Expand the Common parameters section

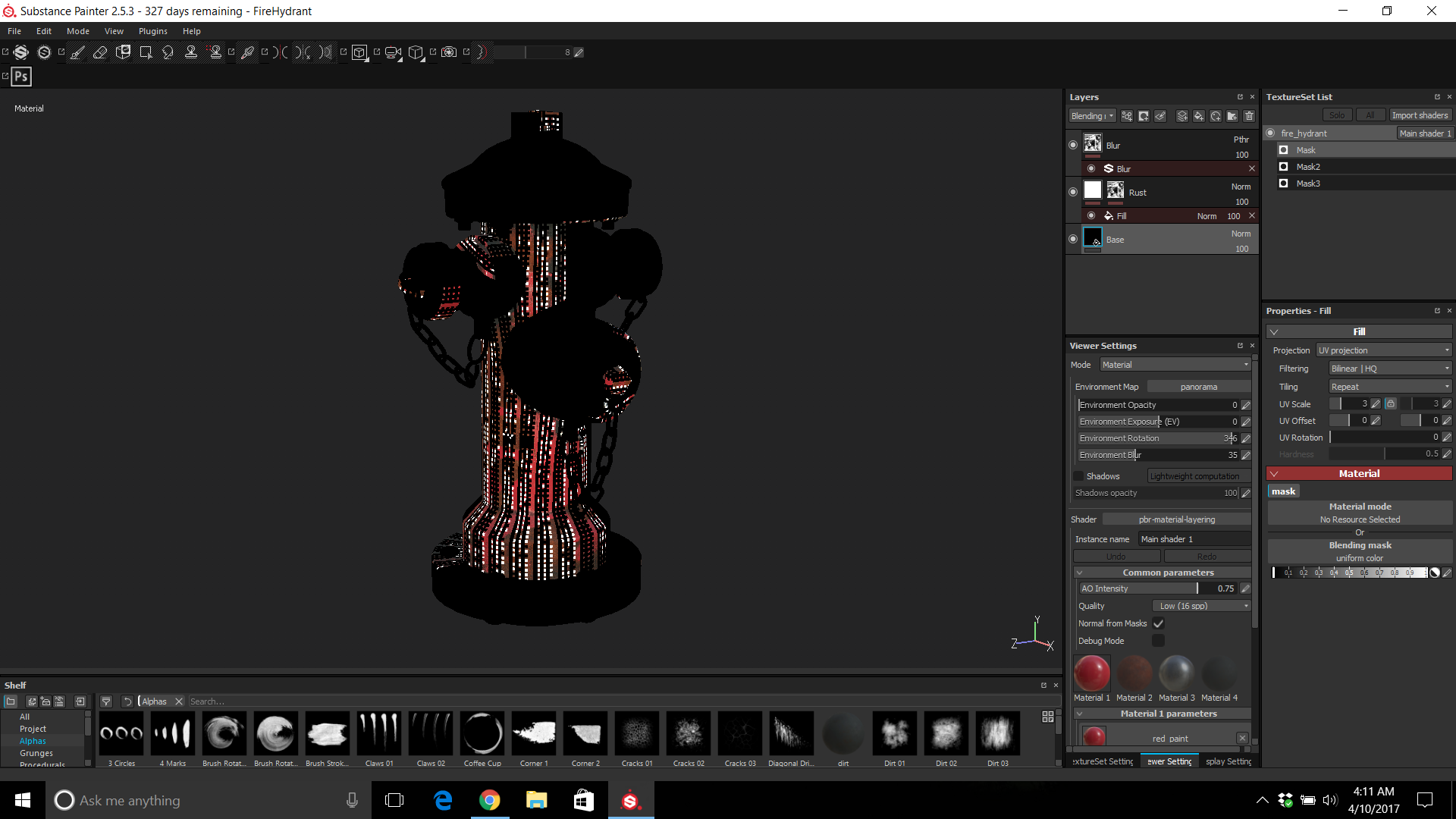pos(1079,572)
